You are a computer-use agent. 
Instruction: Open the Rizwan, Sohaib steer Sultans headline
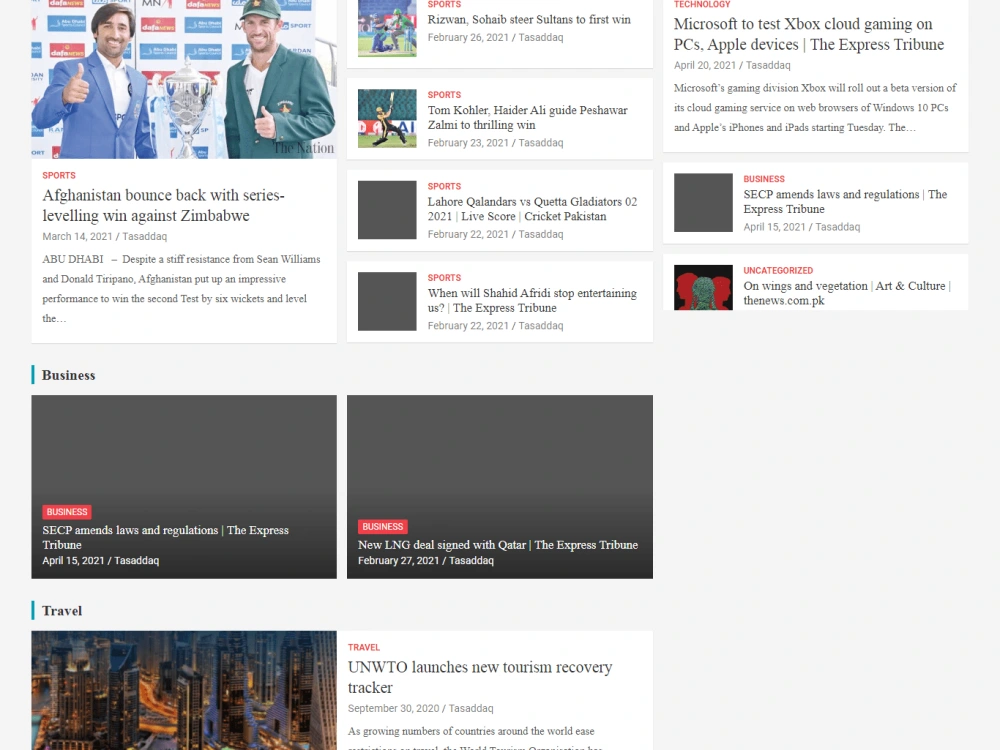coord(529,19)
